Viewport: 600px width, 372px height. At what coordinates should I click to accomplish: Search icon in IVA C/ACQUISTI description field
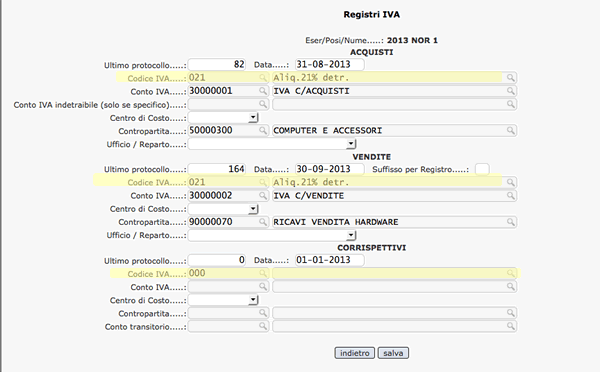point(510,91)
